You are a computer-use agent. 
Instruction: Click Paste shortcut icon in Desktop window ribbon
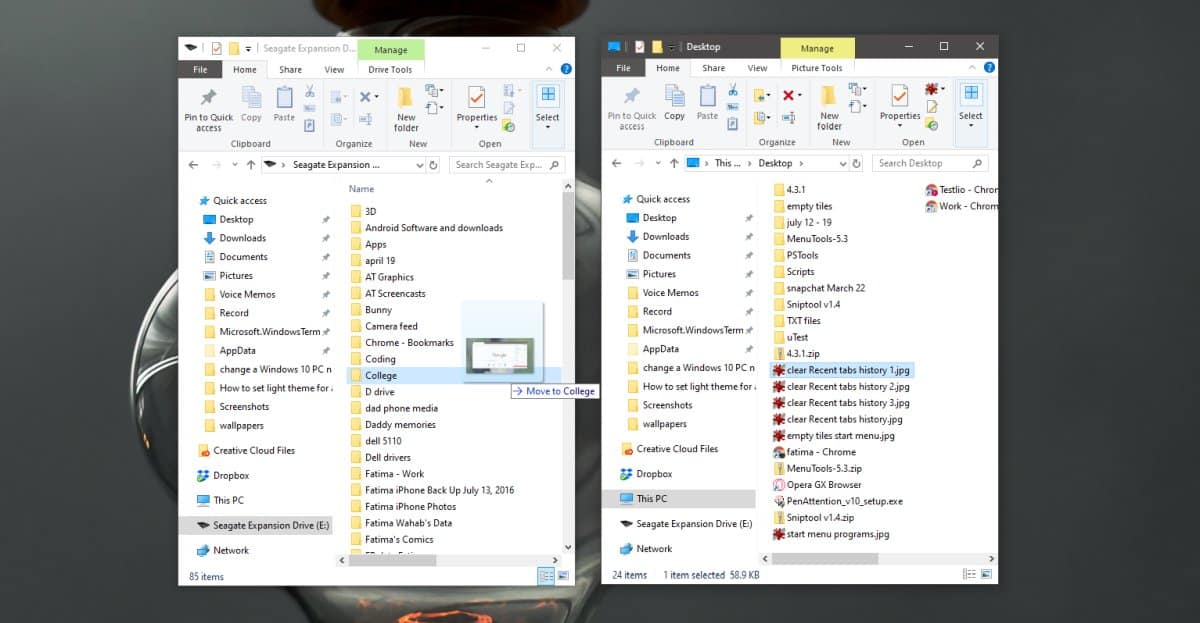pos(733,122)
